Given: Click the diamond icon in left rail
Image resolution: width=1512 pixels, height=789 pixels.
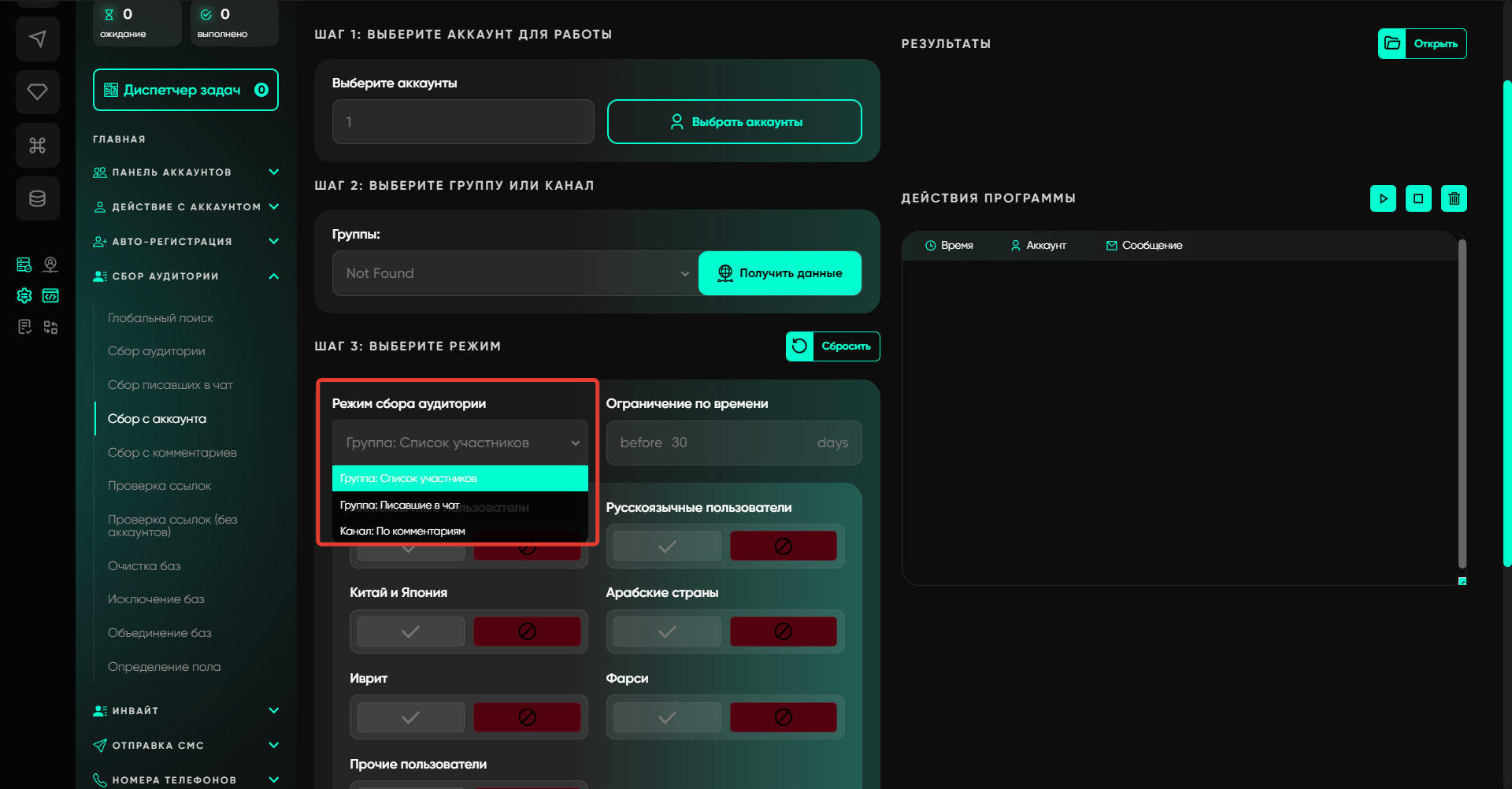Looking at the screenshot, I should (x=37, y=92).
